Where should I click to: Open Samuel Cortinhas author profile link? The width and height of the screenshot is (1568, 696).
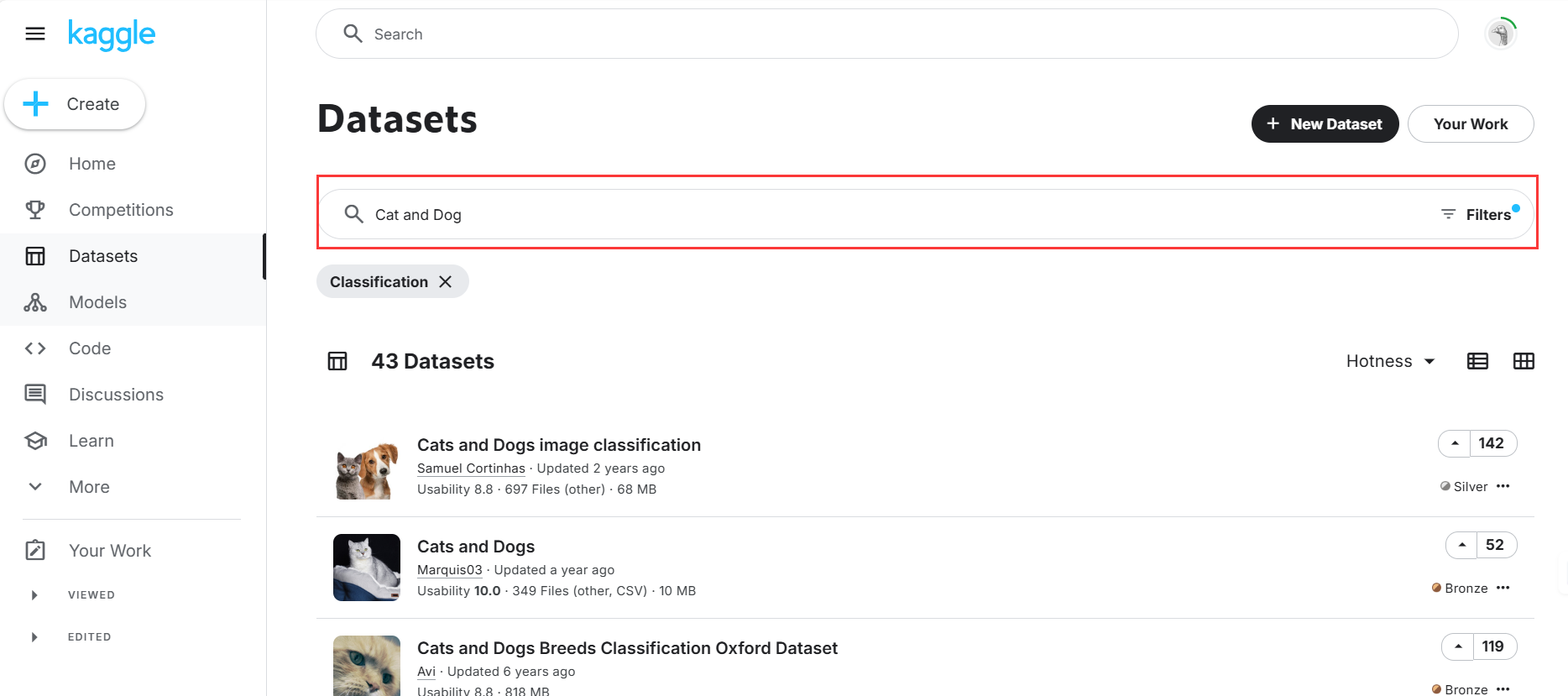[471, 468]
